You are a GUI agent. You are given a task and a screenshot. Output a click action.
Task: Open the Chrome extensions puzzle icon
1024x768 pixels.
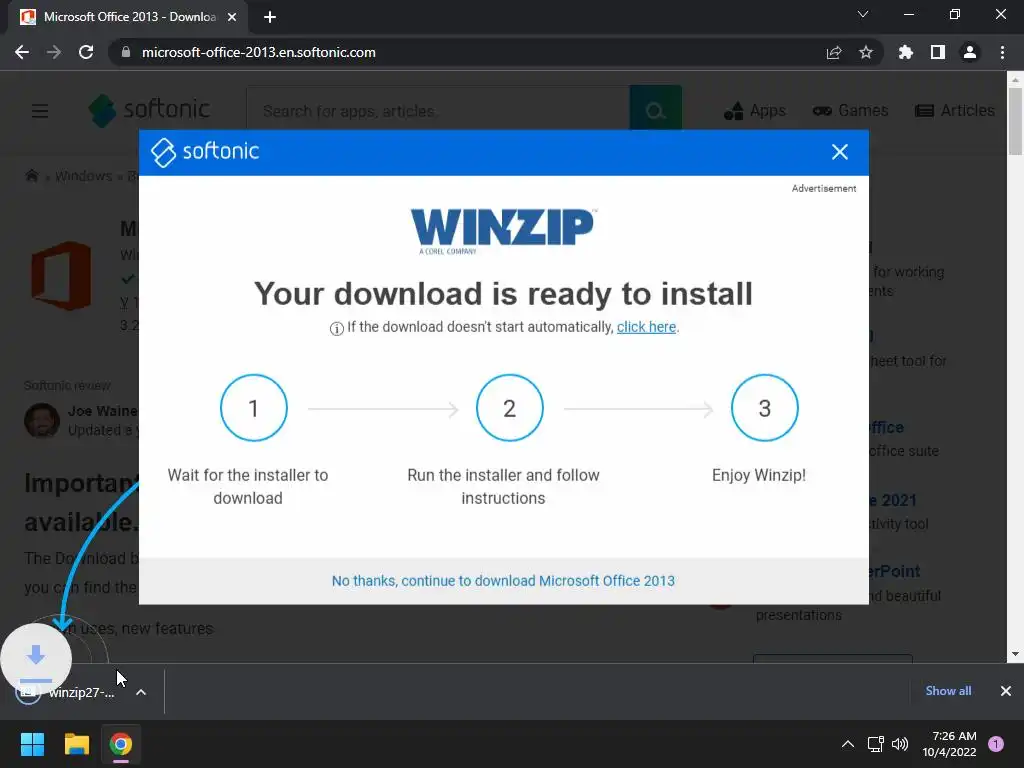click(906, 52)
